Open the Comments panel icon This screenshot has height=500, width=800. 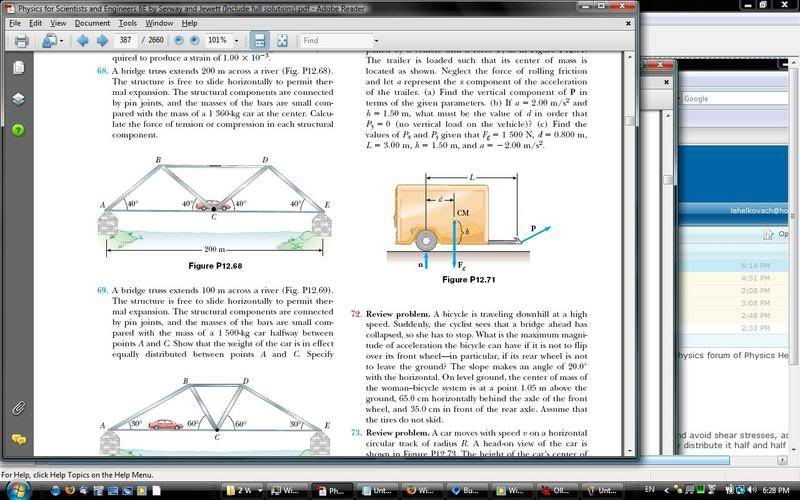point(18,439)
